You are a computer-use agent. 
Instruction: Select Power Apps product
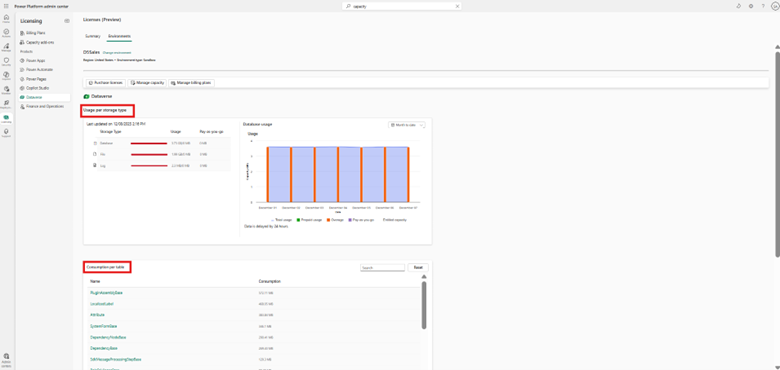point(35,61)
